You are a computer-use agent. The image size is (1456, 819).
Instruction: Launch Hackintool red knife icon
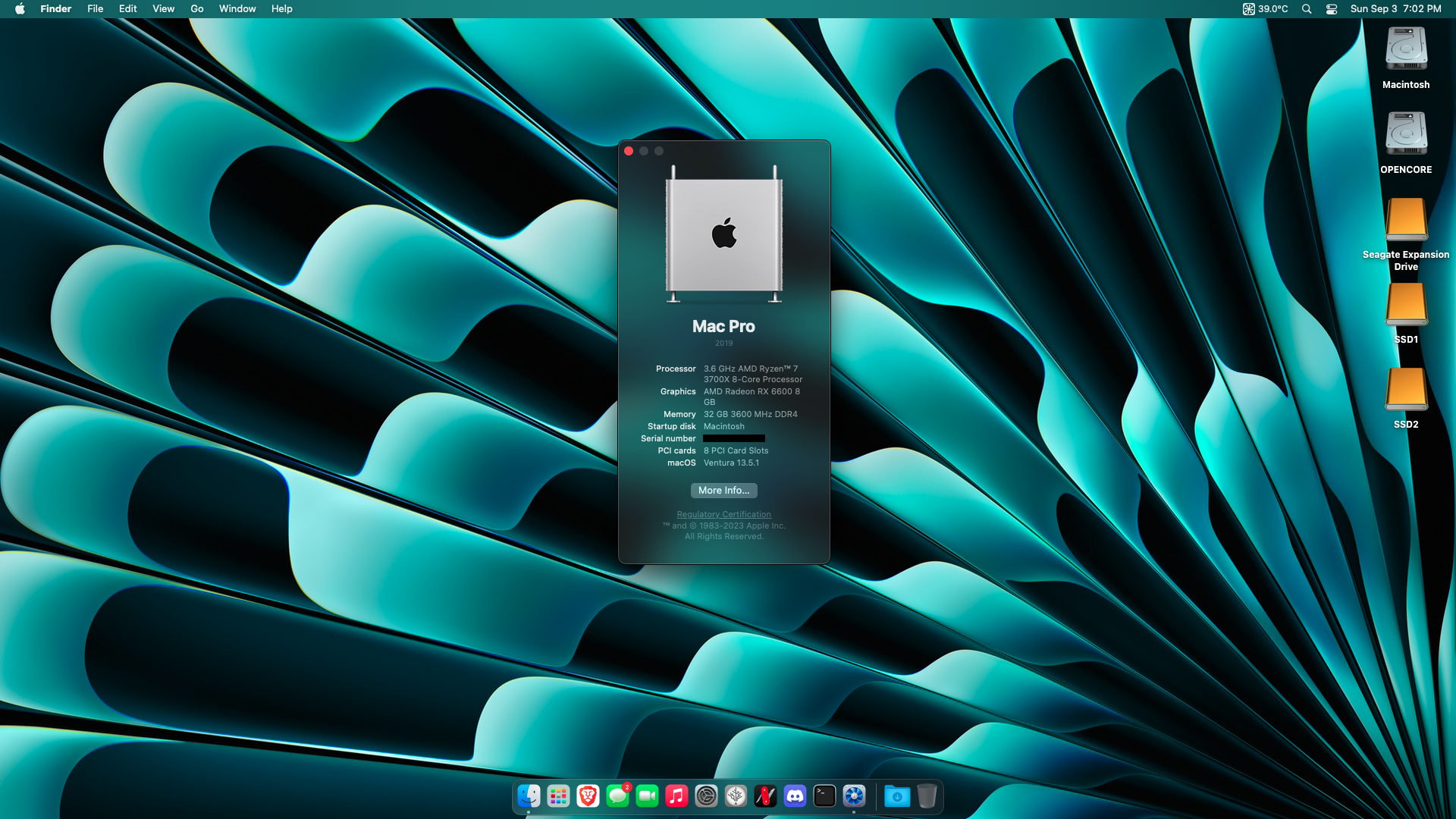pyautogui.click(x=766, y=795)
